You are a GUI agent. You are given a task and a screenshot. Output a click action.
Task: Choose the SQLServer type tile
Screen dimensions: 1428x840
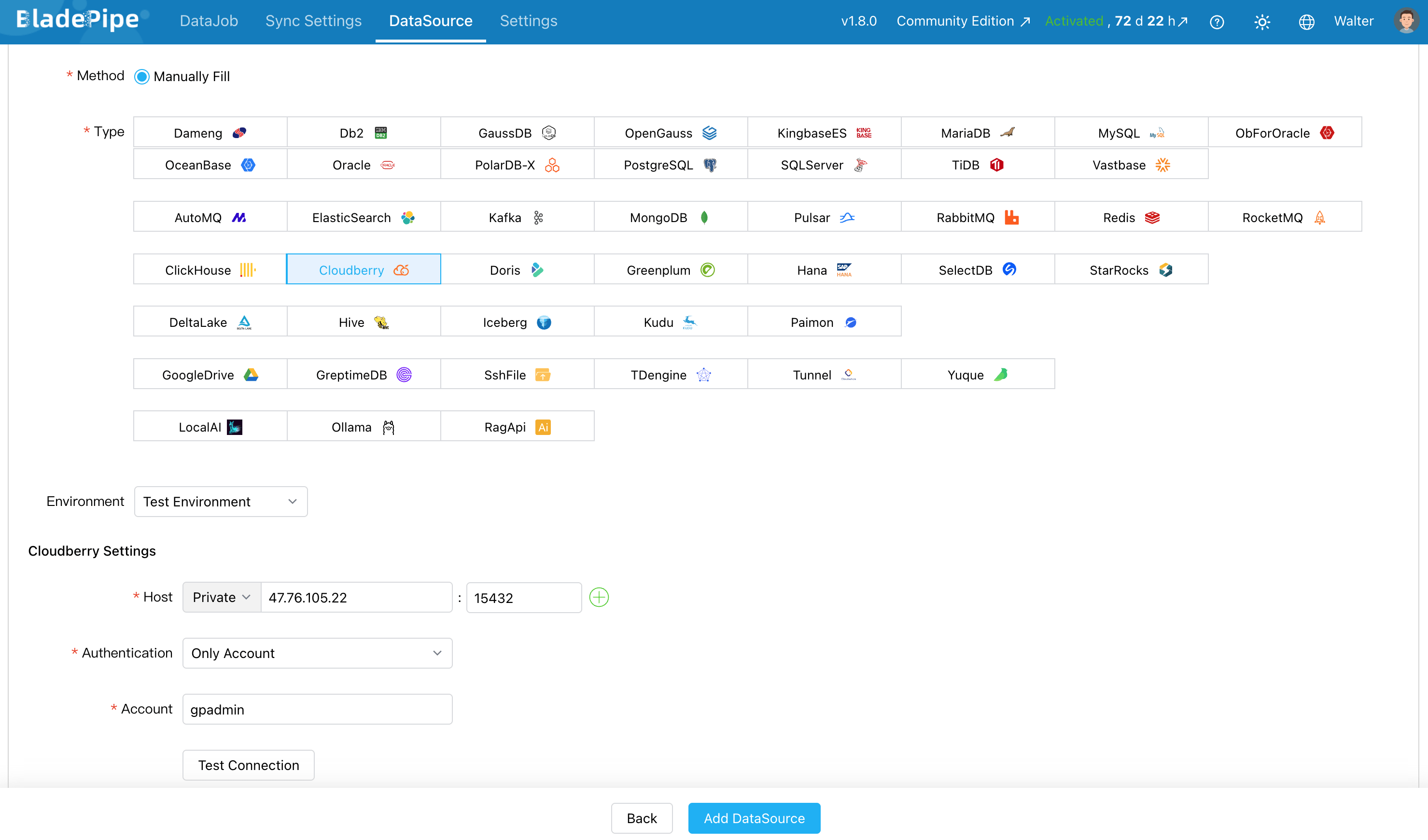tap(825, 164)
